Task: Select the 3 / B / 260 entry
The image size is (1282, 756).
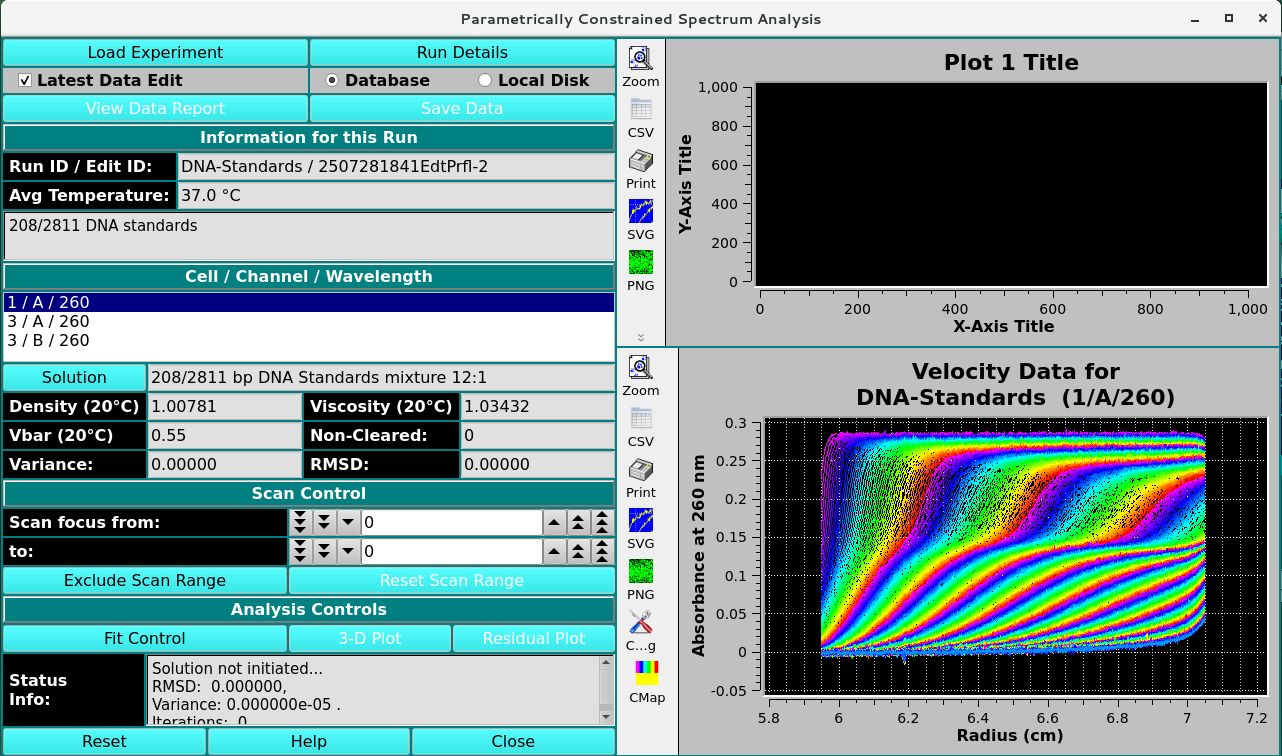Action: tap(48, 340)
